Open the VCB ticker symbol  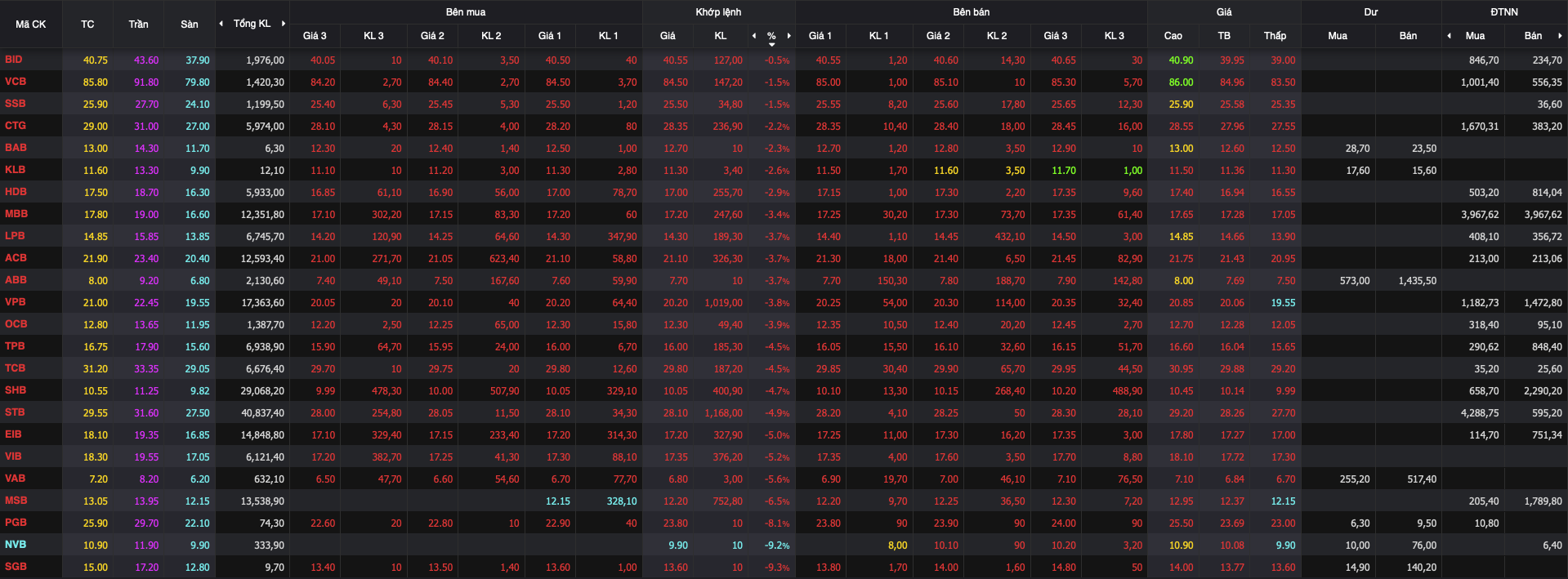coord(16,82)
